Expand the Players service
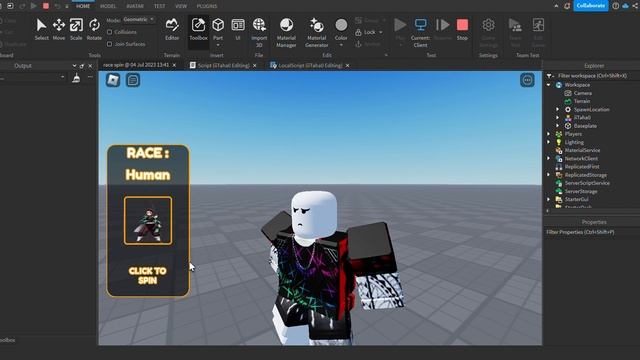The image size is (640, 360). [x=549, y=134]
